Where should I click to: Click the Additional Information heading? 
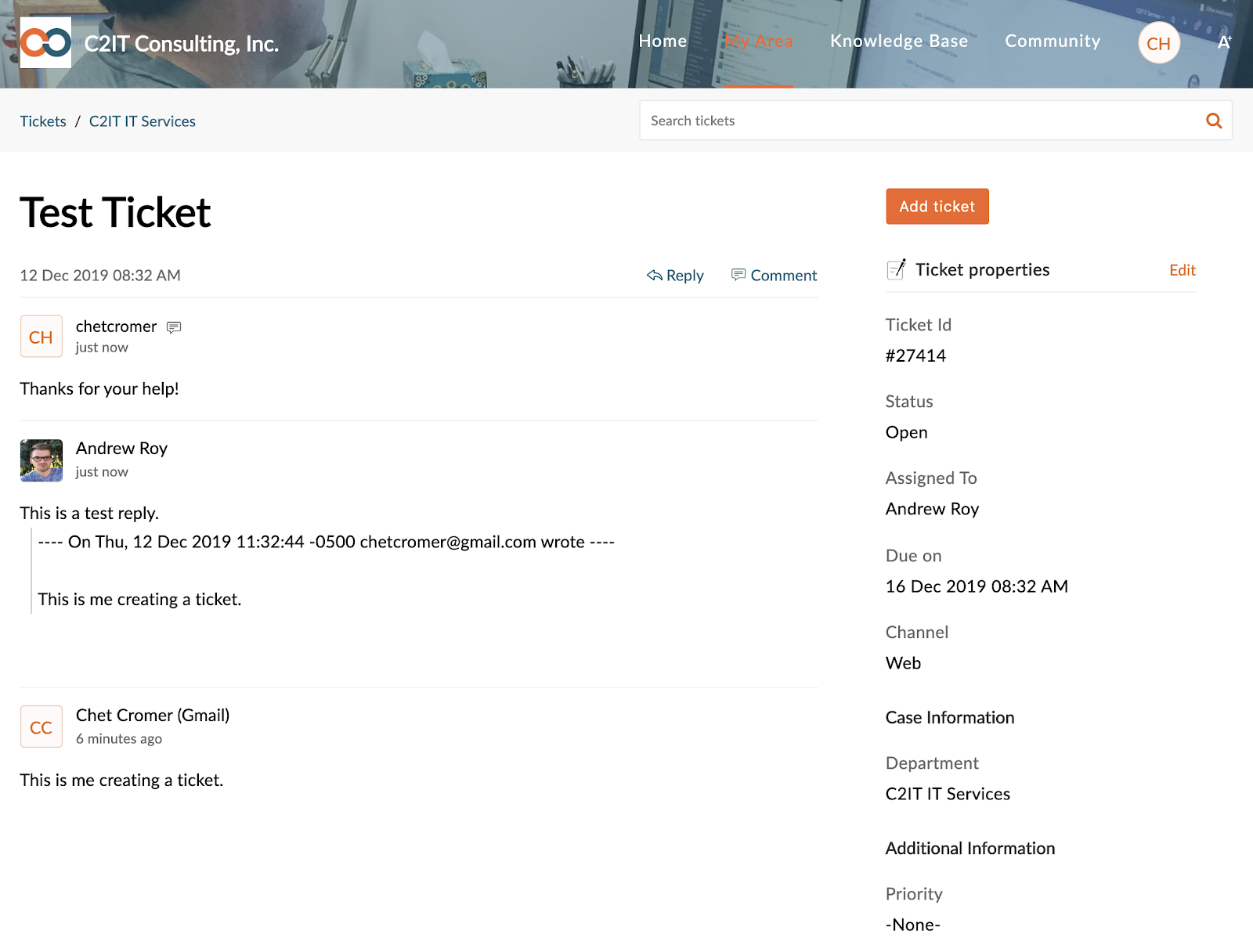click(970, 849)
